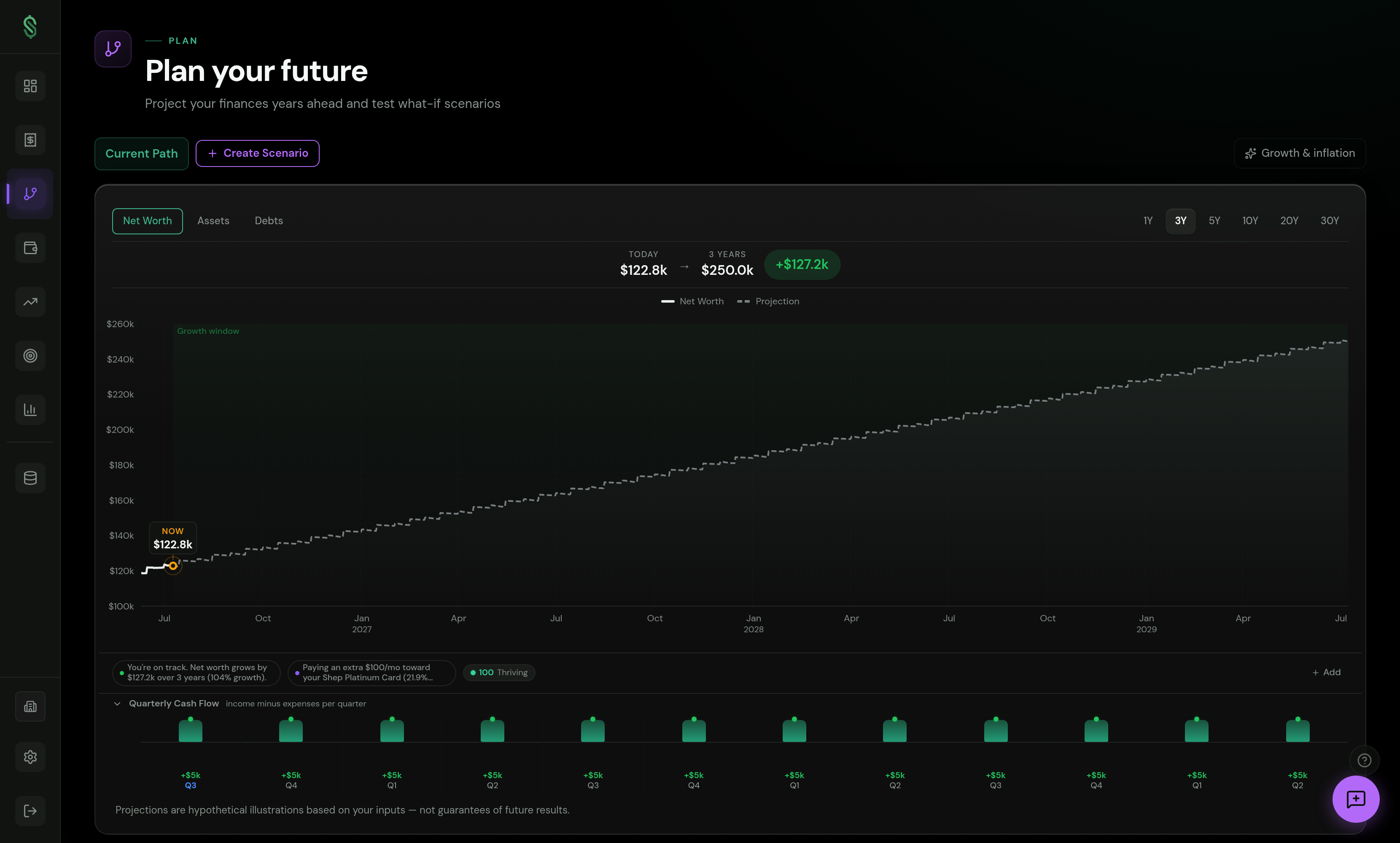
Task: Toggle the Projection legend entry
Action: tap(768, 302)
